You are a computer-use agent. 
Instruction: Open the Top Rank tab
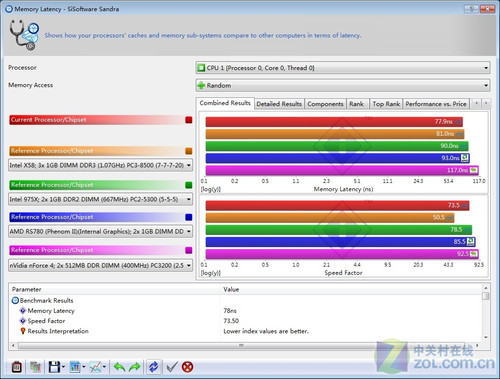386,104
